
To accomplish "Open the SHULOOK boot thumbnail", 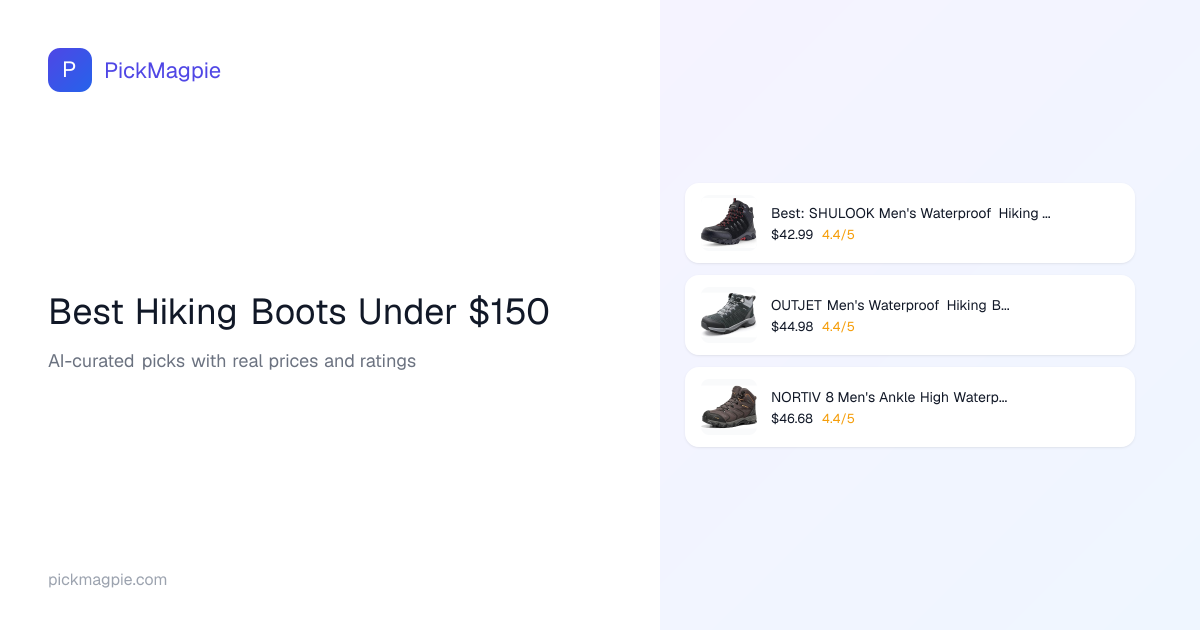I will (x=728, y=222).
